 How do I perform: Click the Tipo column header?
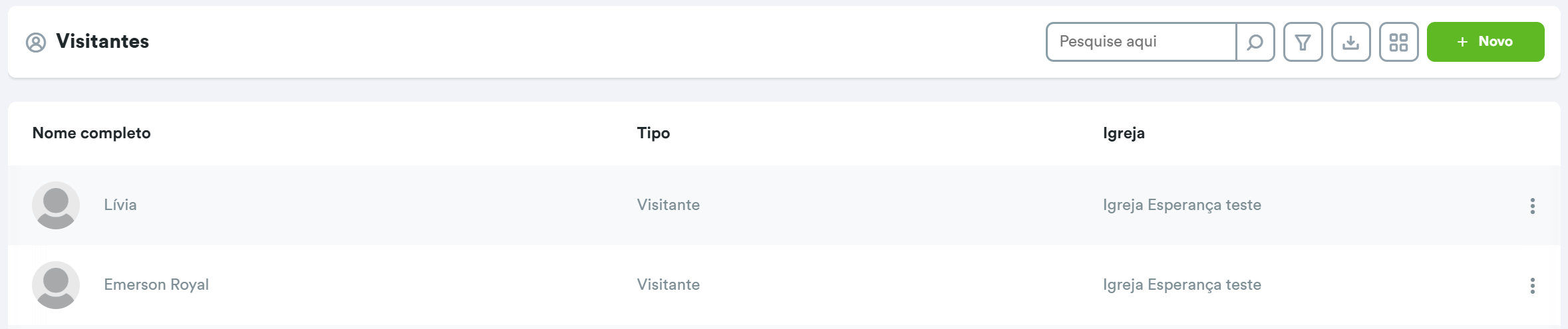click(x=653, y=133)
